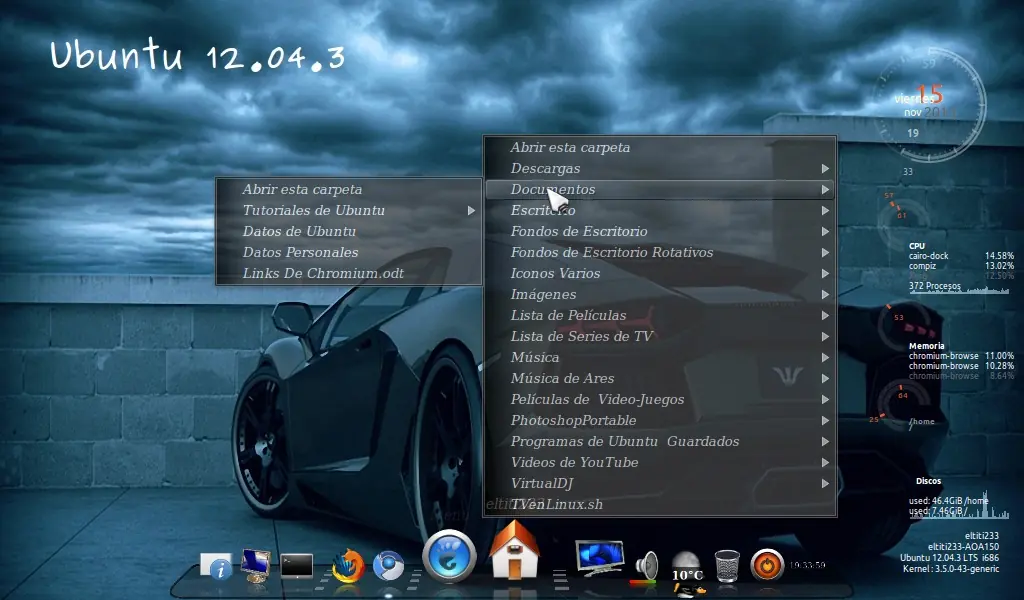This screenshot has height=600, width=1024.
Task: Open the trash bin in dock
Action: (727, 565)
